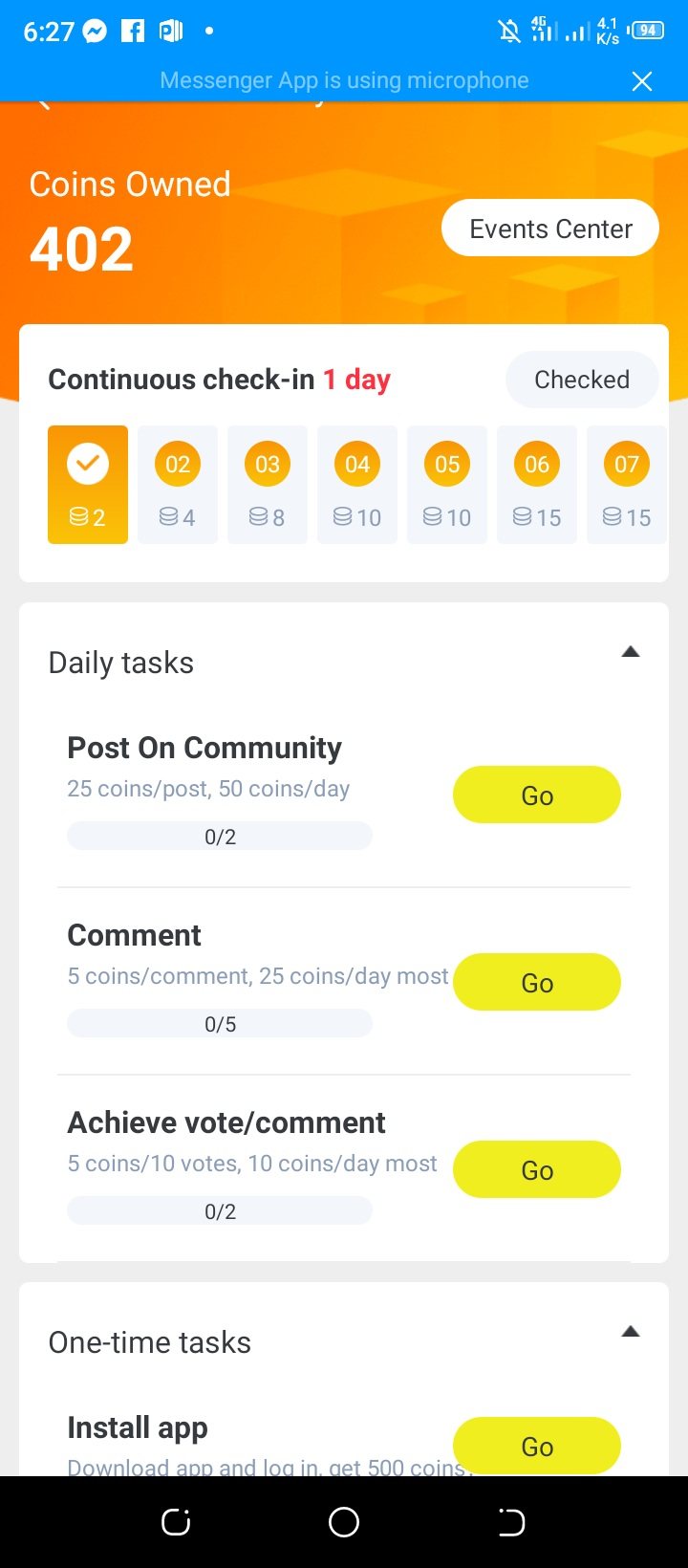Open the Events Center
This screenshot has width=688, height=1568.
pos(550,229)
